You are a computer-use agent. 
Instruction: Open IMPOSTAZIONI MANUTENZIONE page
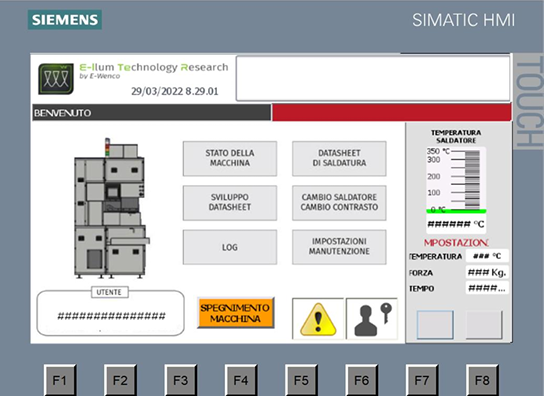339,247
